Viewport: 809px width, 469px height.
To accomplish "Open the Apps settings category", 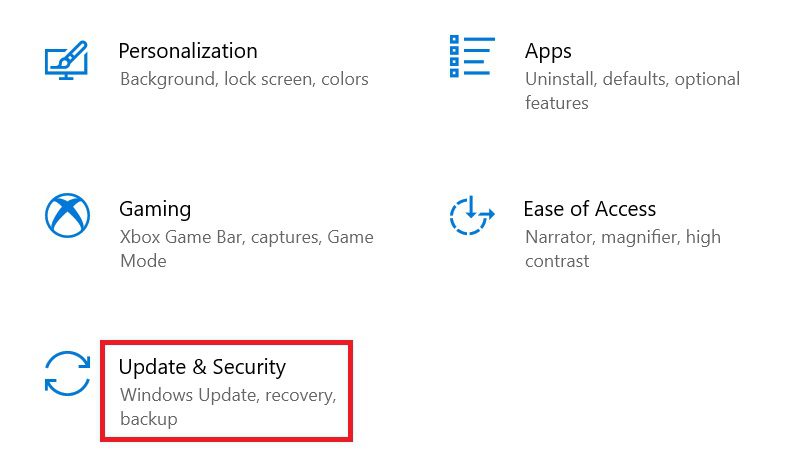I will tap(548, 52).
